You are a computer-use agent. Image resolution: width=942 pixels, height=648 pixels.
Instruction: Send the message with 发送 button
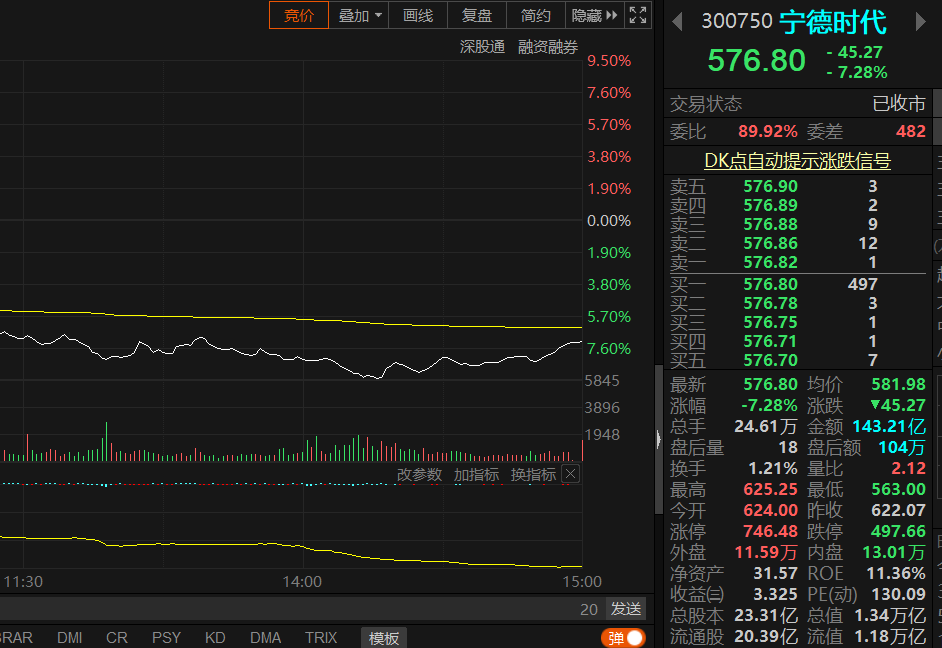pyautogui.click(x=626, y=608)
